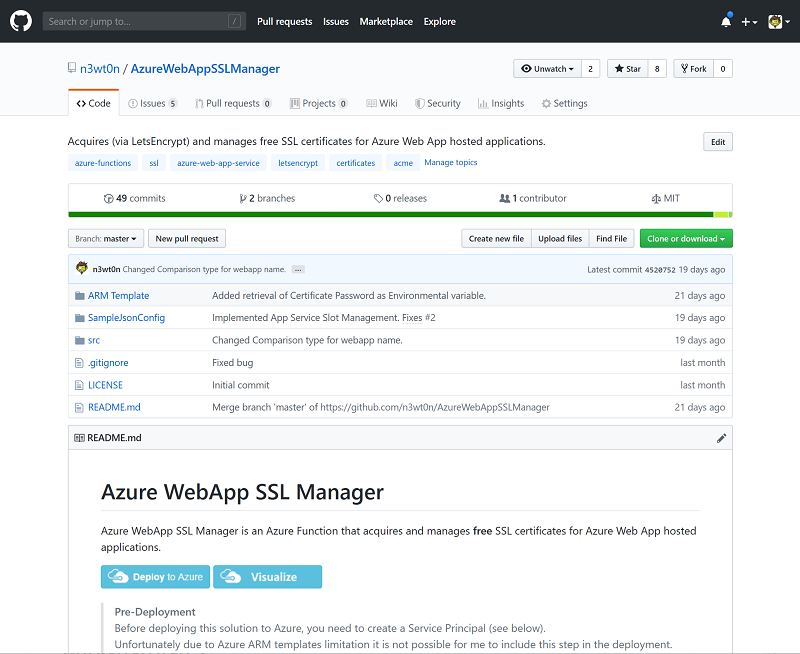Open the notifications bell
The image size is (800, 654).
726,21
